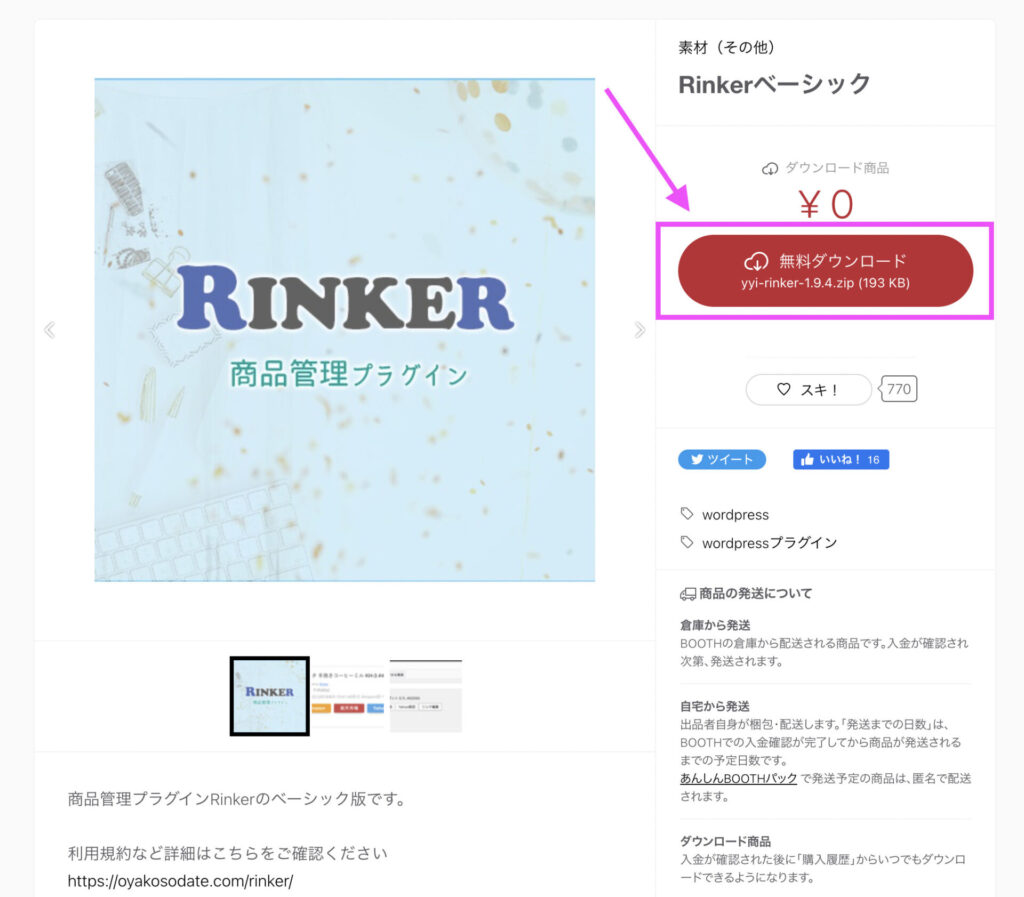Open the 770 likes count bubble

pos(899,389)
